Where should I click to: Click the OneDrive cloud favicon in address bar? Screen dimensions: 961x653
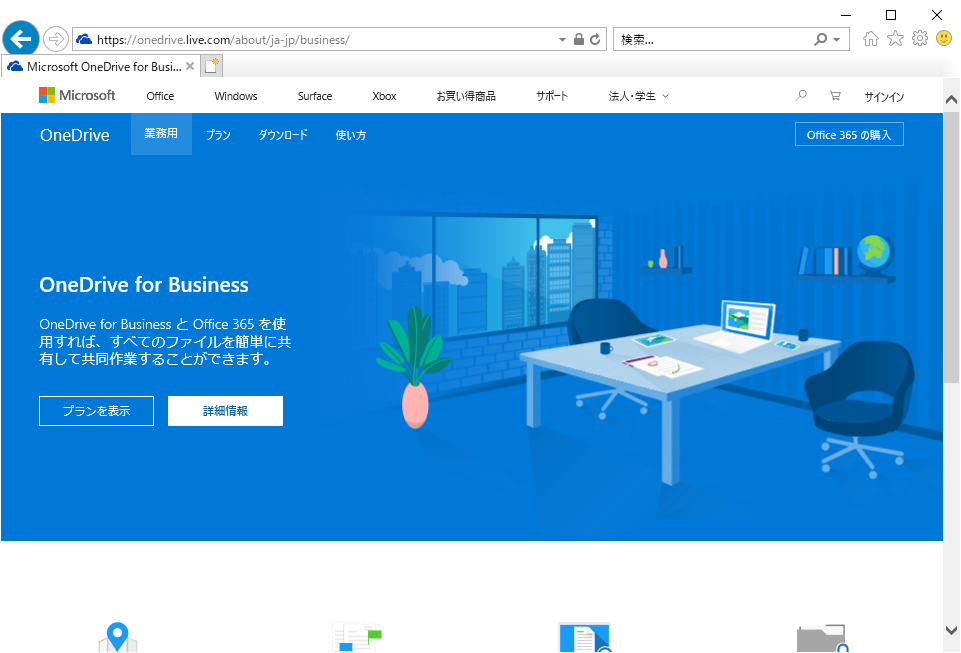pyautogui.click(x=84, y=39)
